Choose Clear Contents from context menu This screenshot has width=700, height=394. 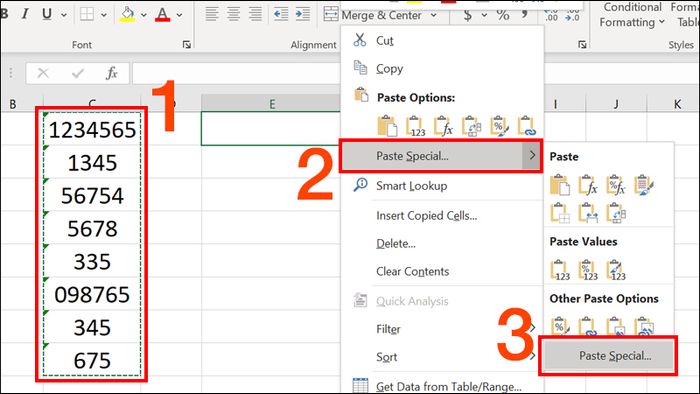[412, 271]
